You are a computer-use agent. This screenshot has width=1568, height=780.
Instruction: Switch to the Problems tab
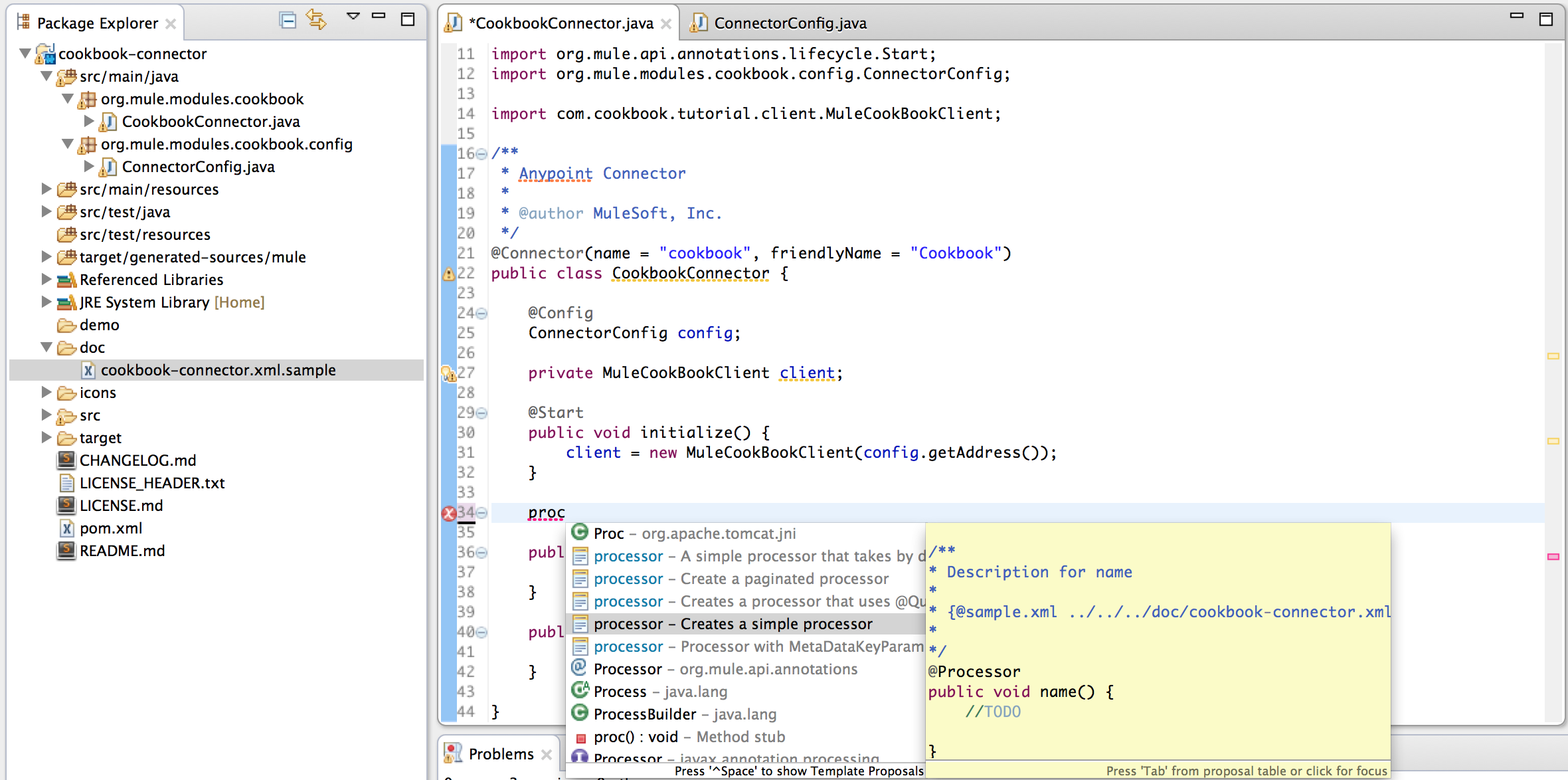click(501, 753)
